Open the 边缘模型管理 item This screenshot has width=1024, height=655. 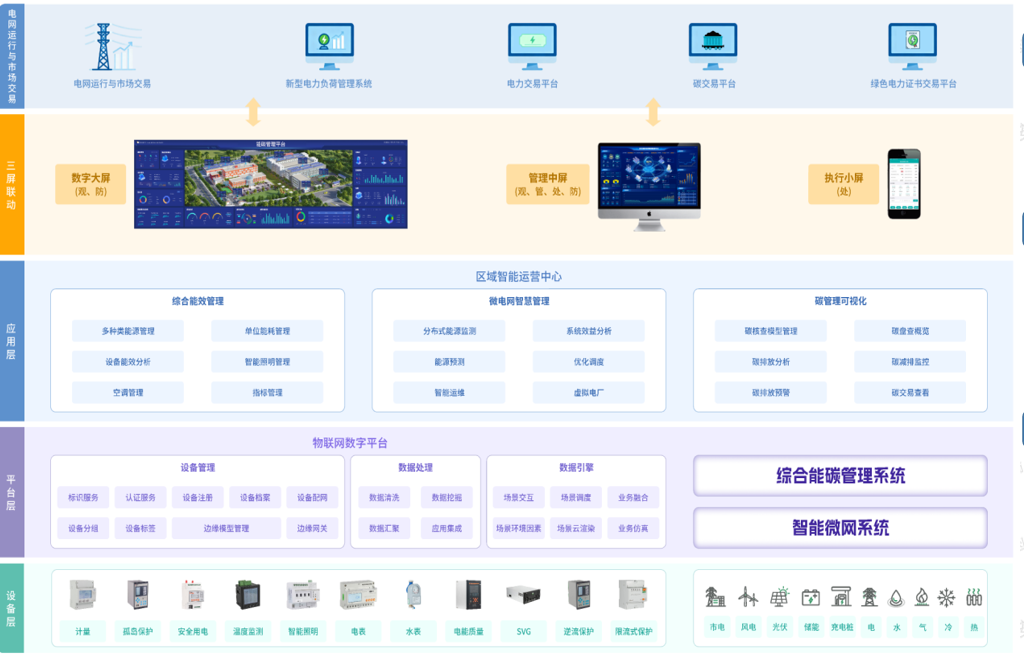(226, 528)
